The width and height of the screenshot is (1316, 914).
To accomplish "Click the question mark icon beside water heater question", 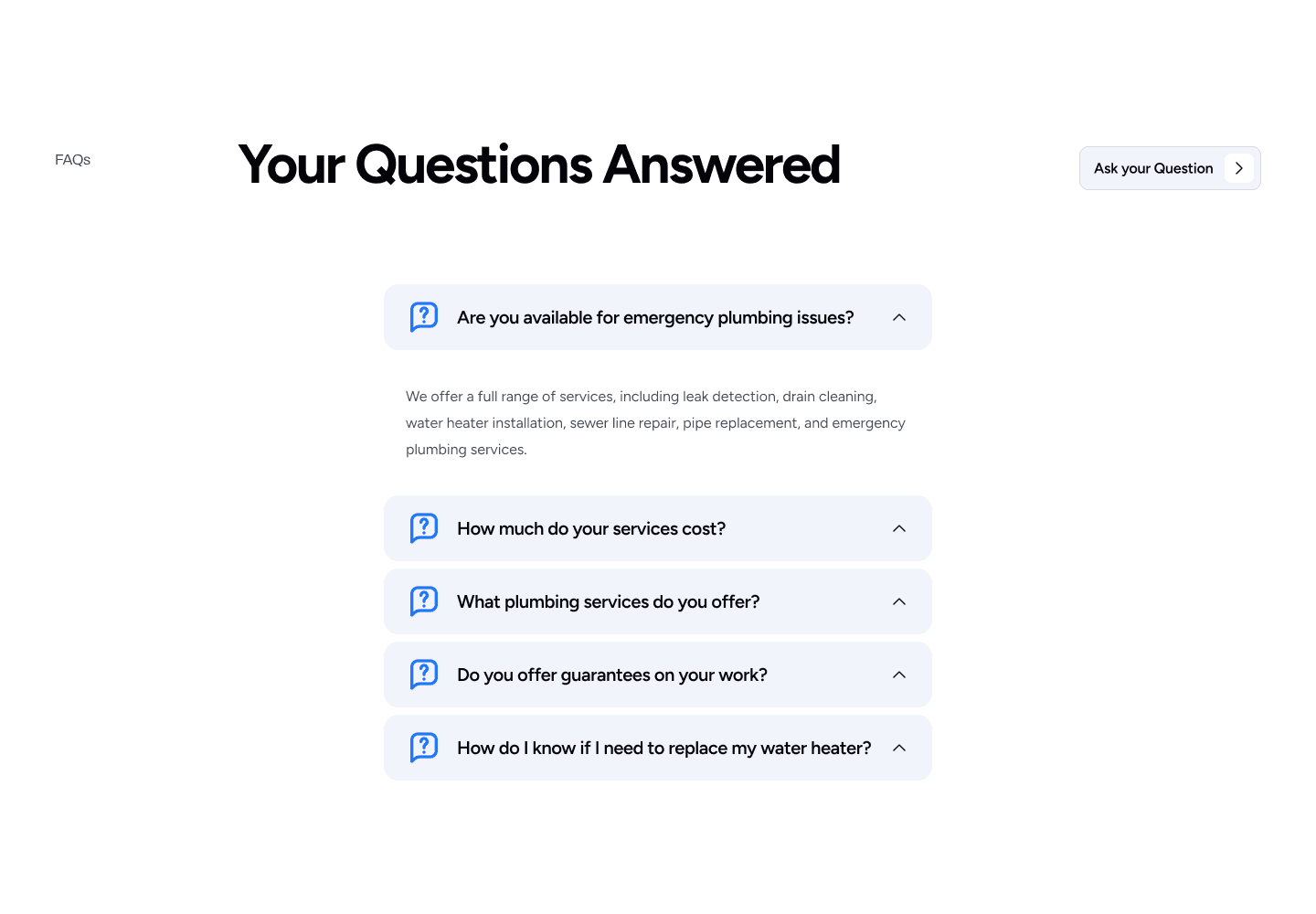I will point(424,748).
